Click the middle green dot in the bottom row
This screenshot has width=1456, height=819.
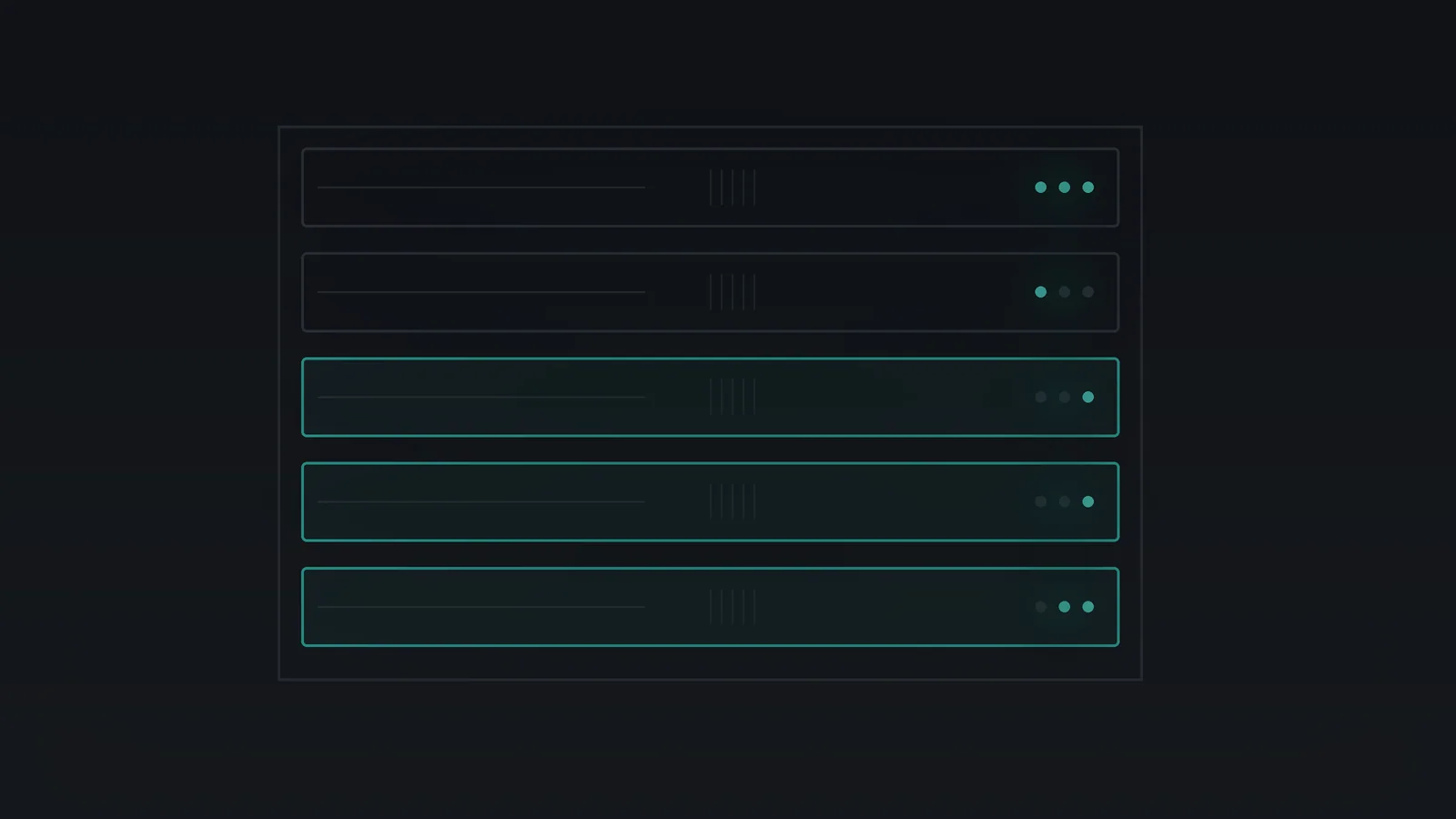point(1064,607)
